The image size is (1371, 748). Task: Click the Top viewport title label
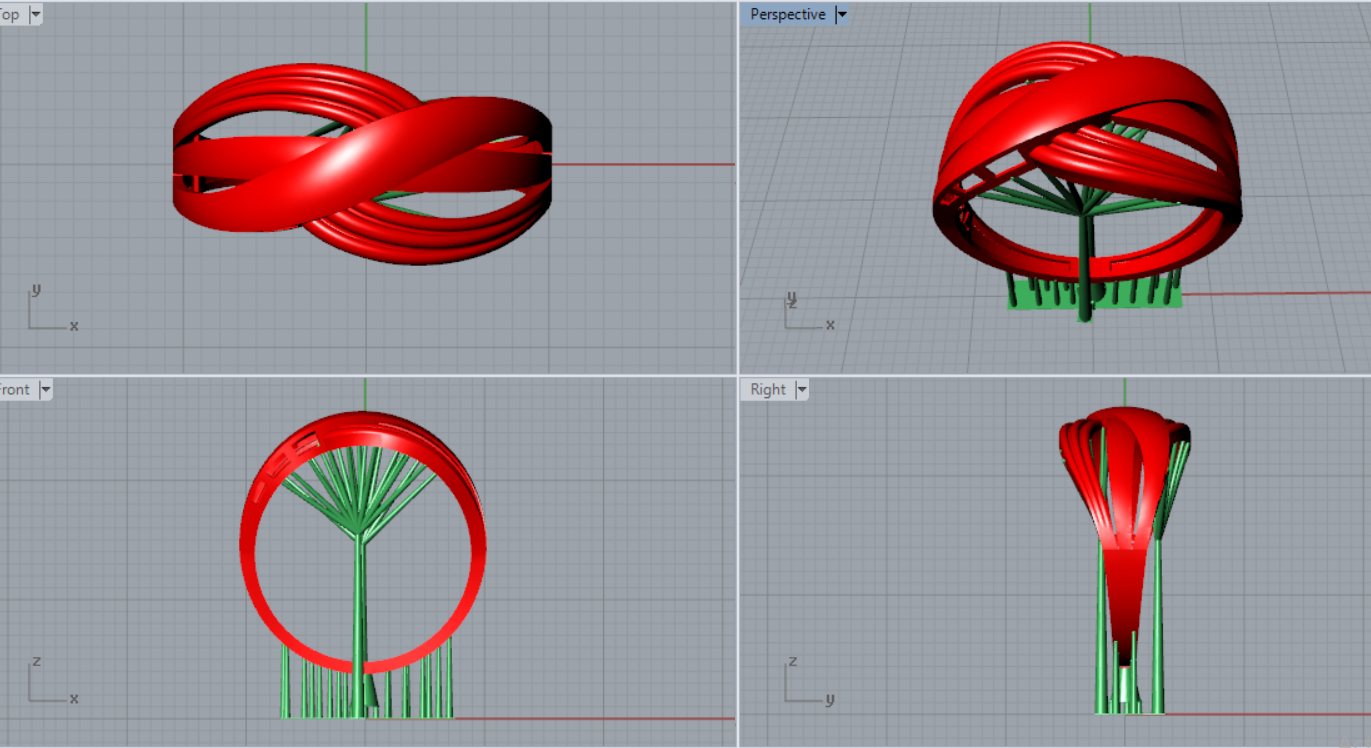point(10,14)
